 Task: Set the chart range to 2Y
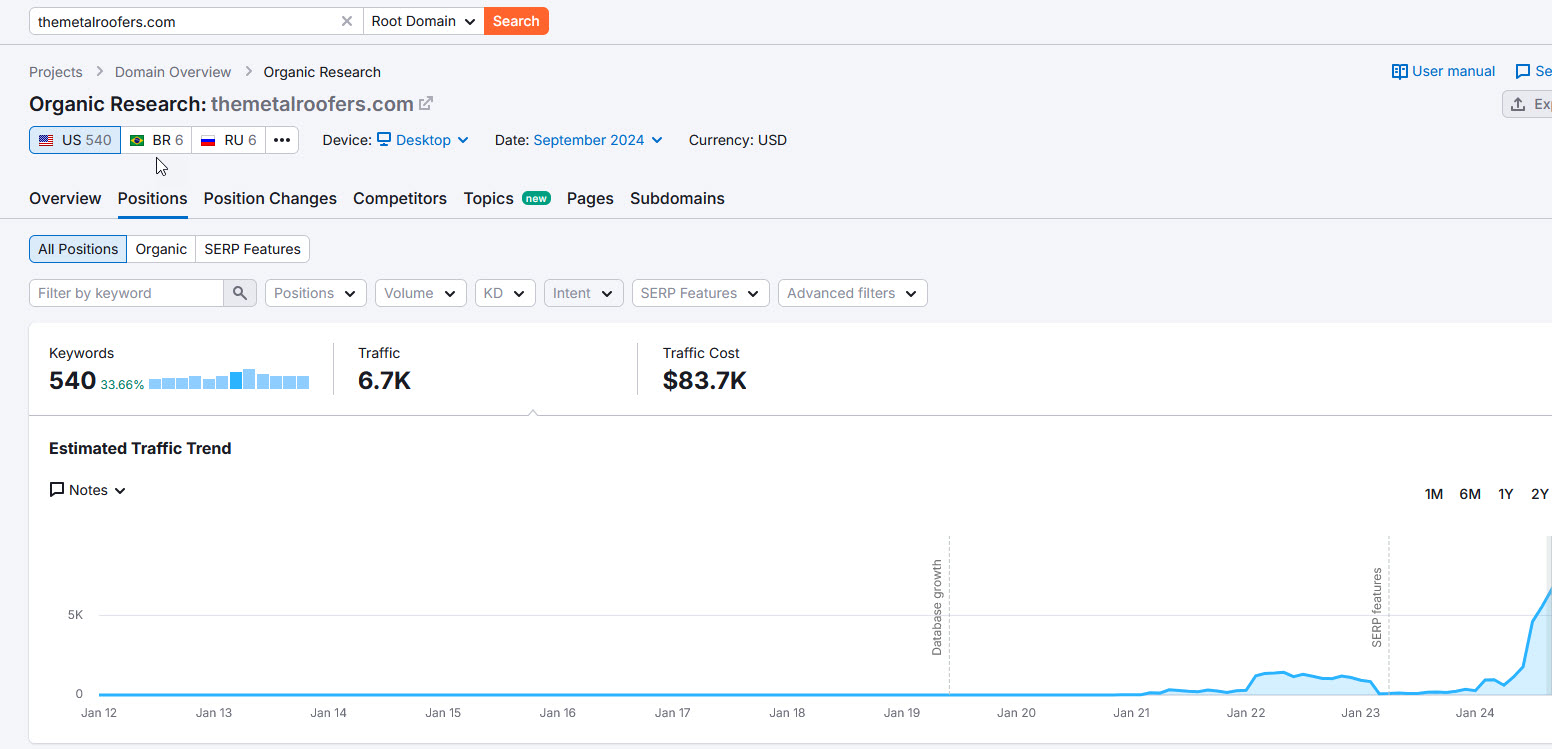[1540, 494]
